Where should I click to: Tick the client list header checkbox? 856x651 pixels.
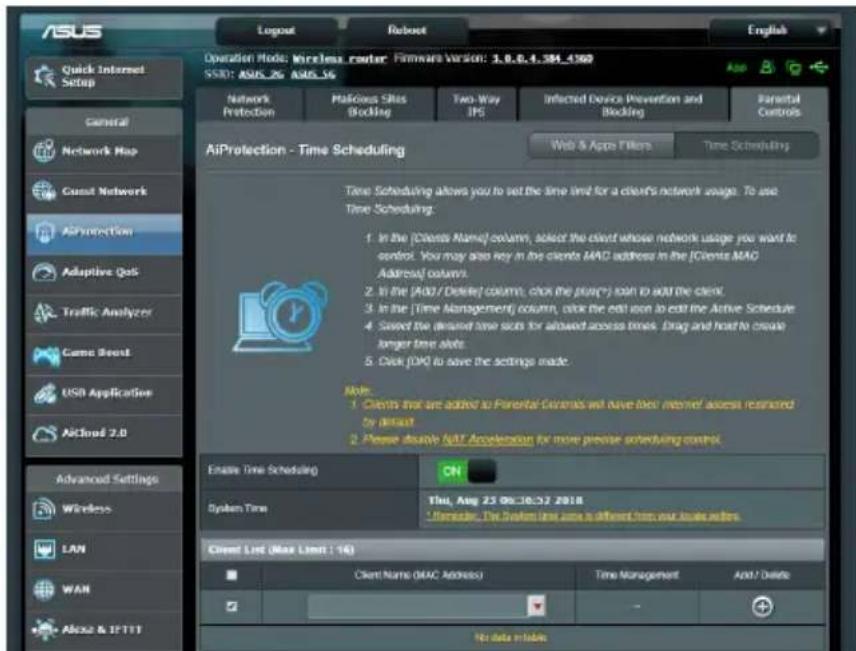pos(231,575)
